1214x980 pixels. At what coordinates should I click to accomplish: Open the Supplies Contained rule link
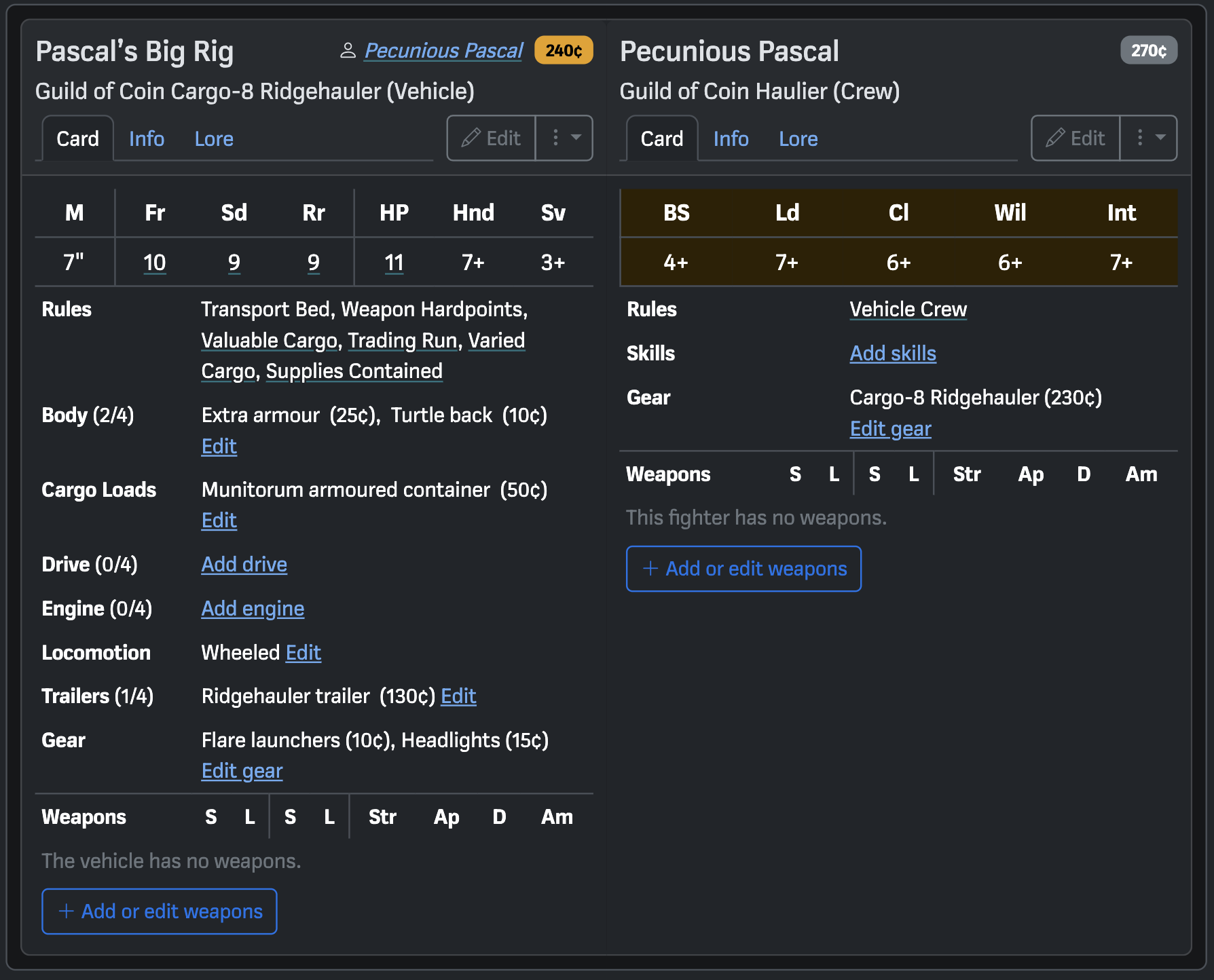click(354, 371)
